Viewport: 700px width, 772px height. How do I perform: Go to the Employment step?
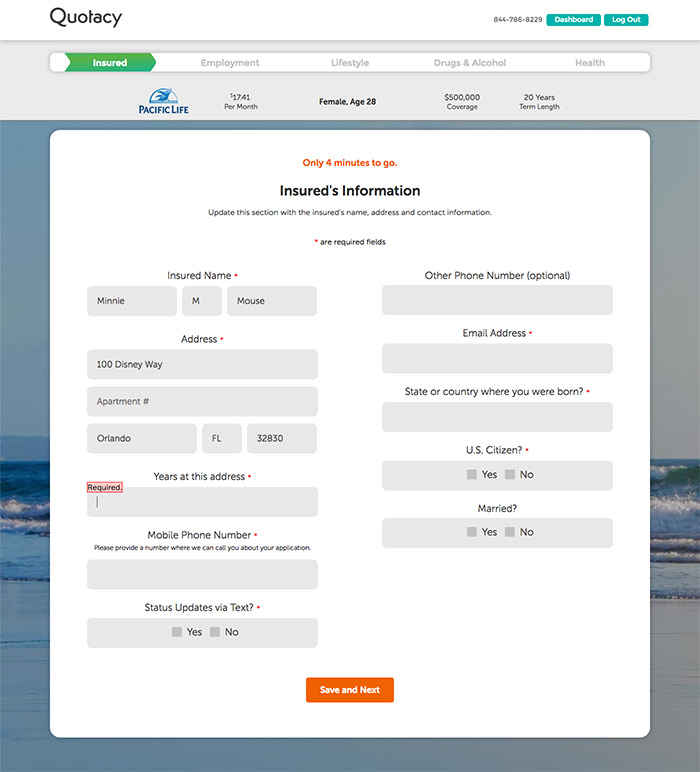click(x=230, y=63)
